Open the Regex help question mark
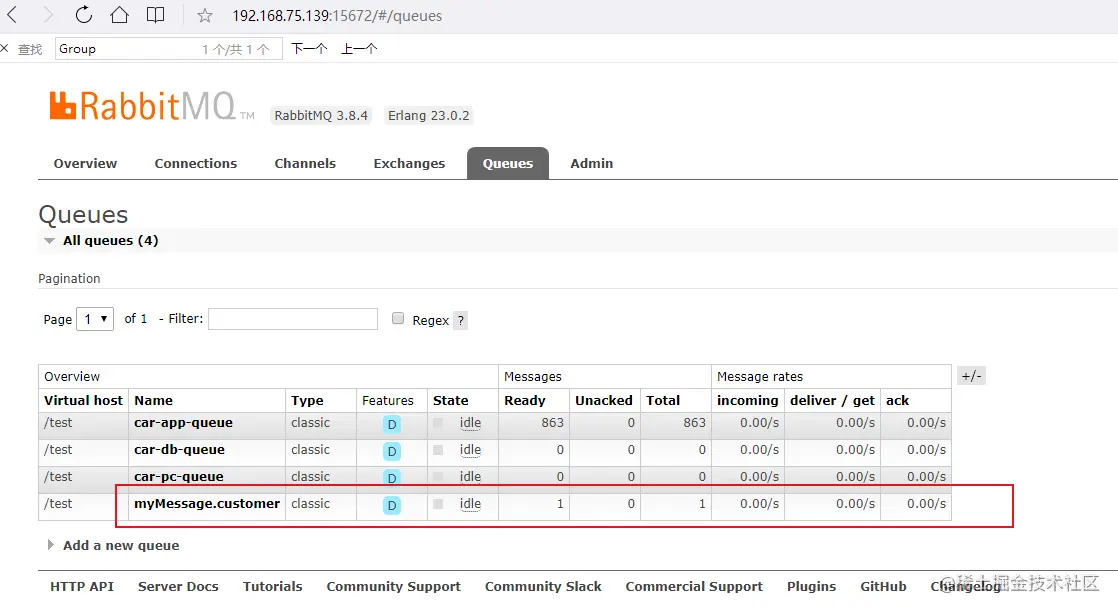Viewport: 1118px width, 612px height. (x=461, y=320)
